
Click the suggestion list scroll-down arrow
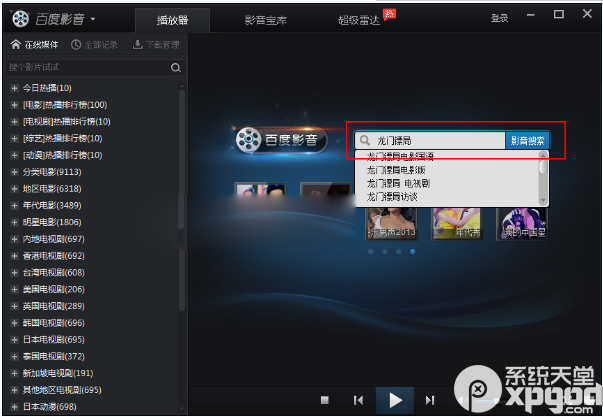[543, 200]
